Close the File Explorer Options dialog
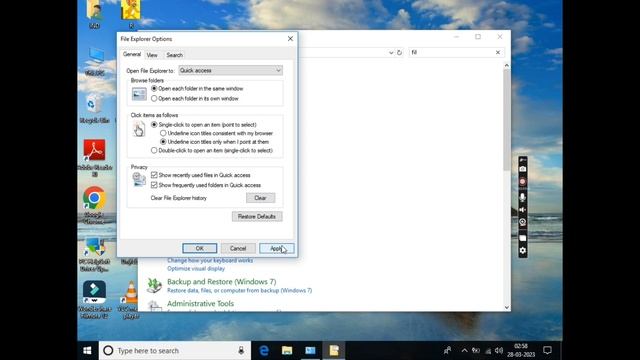Image resolution: width=640 pixels, height=360 pixels. (290, 39)
